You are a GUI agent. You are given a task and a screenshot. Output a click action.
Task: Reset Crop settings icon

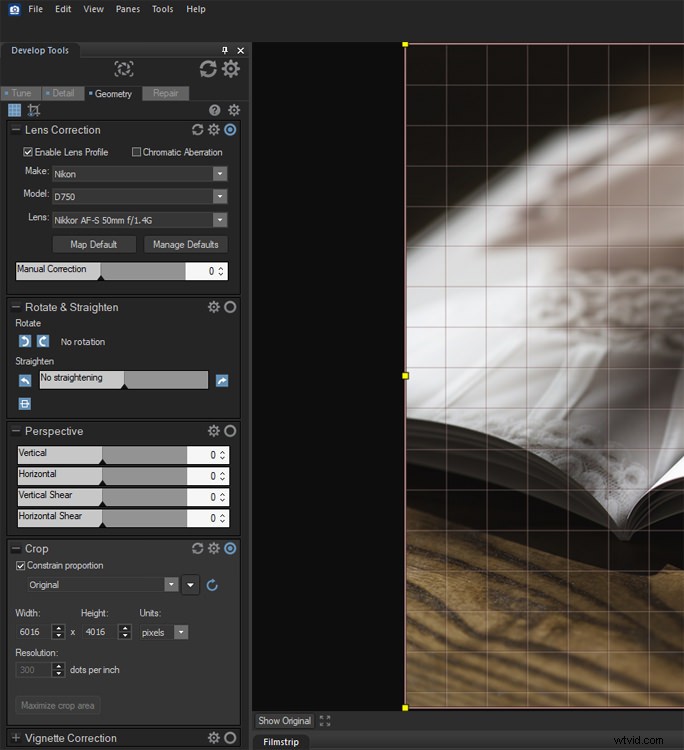(x=198, y=548)
